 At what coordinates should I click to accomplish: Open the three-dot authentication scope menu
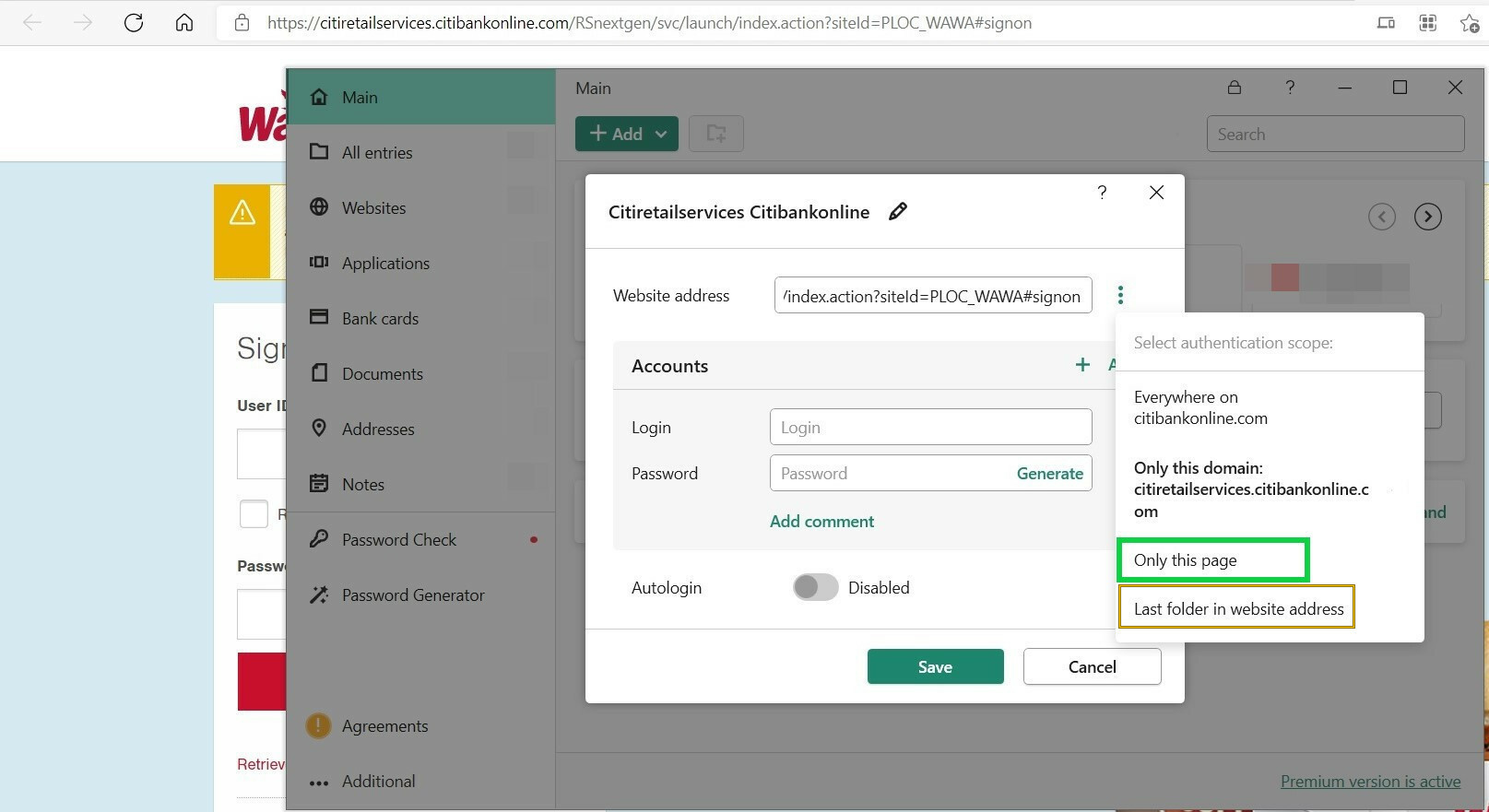click(x=1120, y=295)
